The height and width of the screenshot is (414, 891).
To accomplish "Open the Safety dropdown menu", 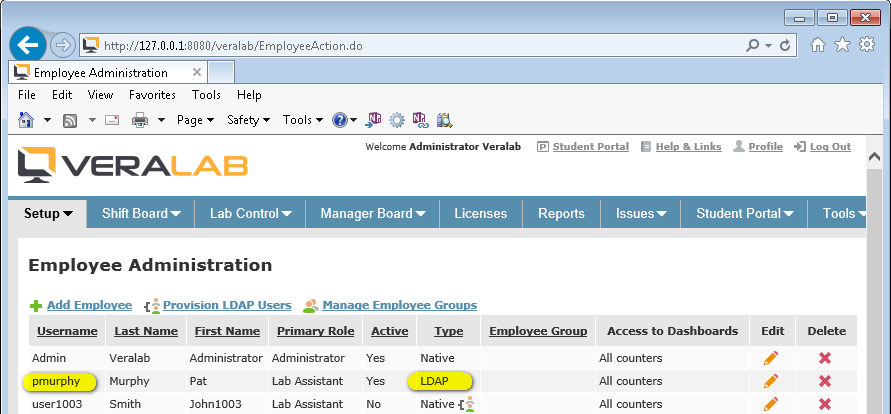I will (x=248, y=120).
